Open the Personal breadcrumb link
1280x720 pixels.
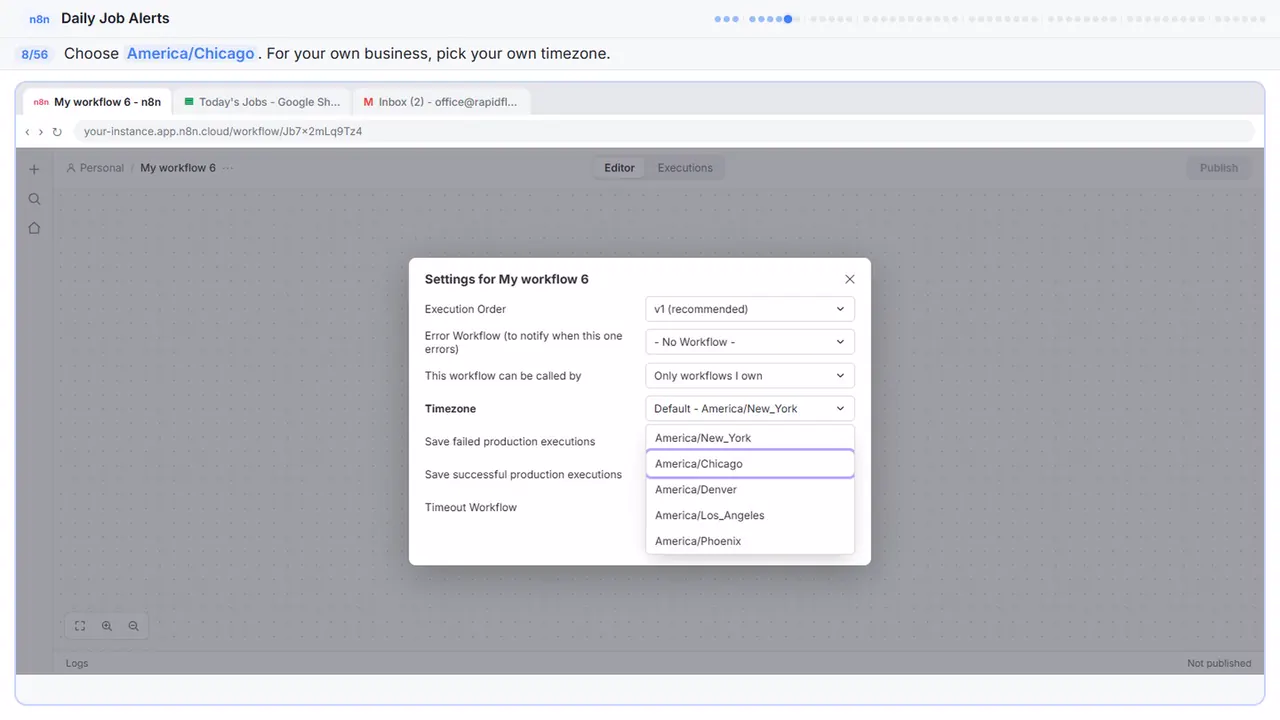95,168
